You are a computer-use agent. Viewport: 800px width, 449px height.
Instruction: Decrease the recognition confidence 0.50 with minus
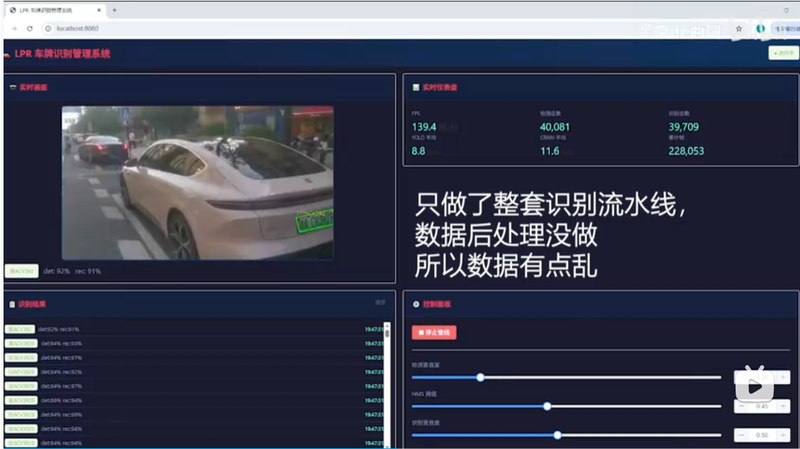(741, 435)
